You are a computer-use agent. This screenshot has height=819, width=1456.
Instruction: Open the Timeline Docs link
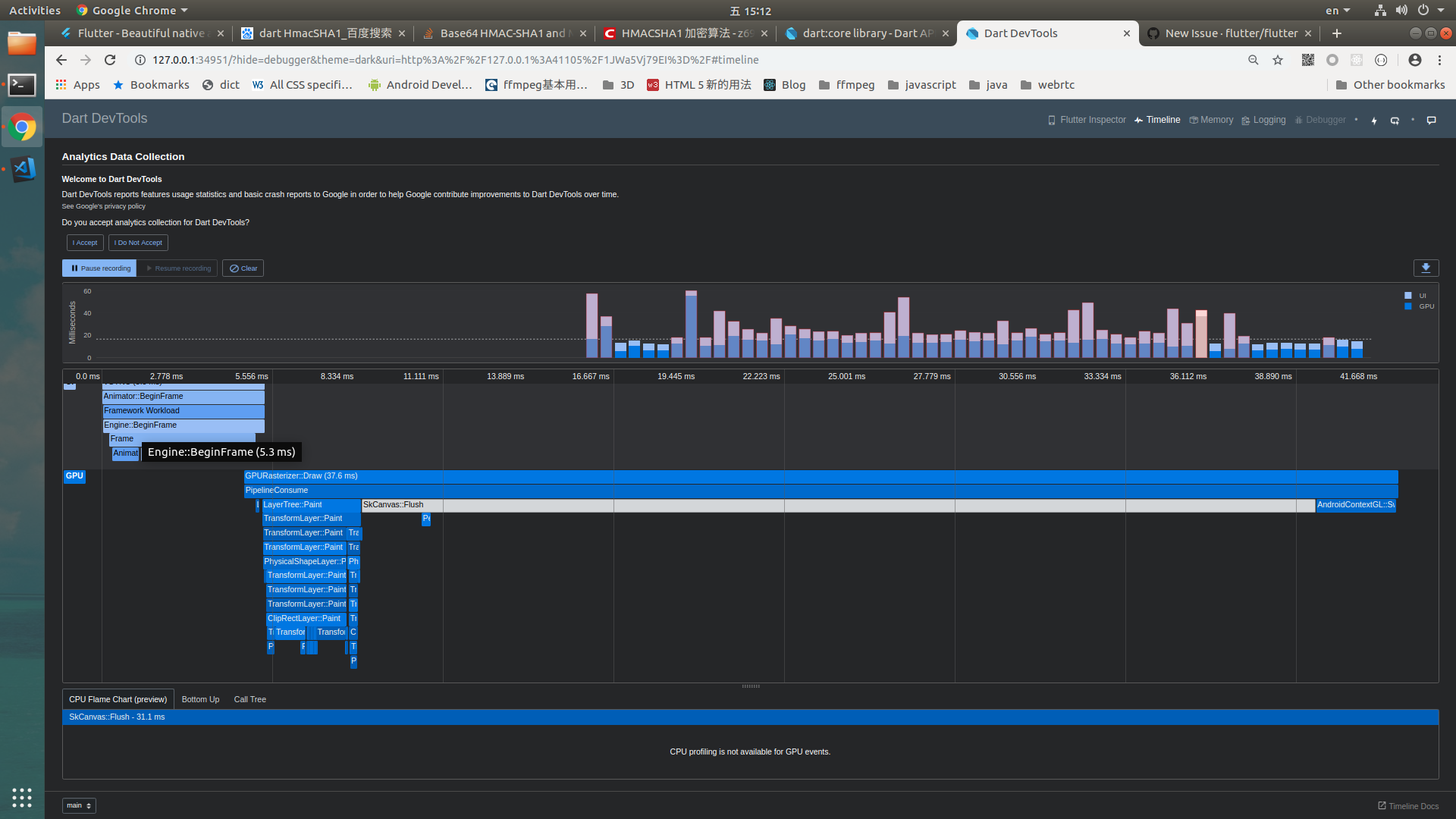point(1408,806)
